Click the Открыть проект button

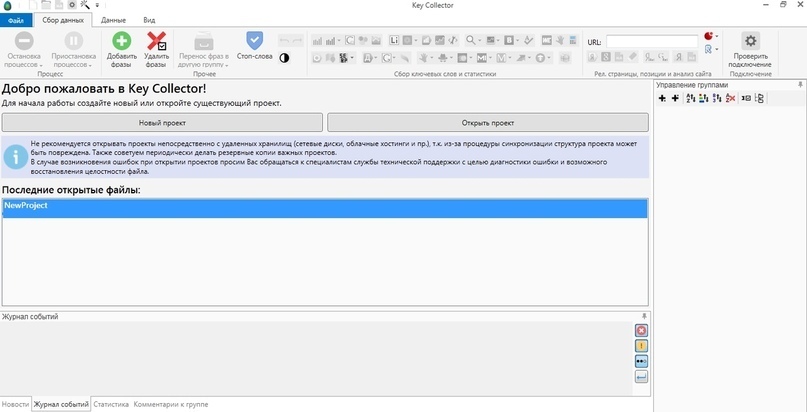coord(488,123)
